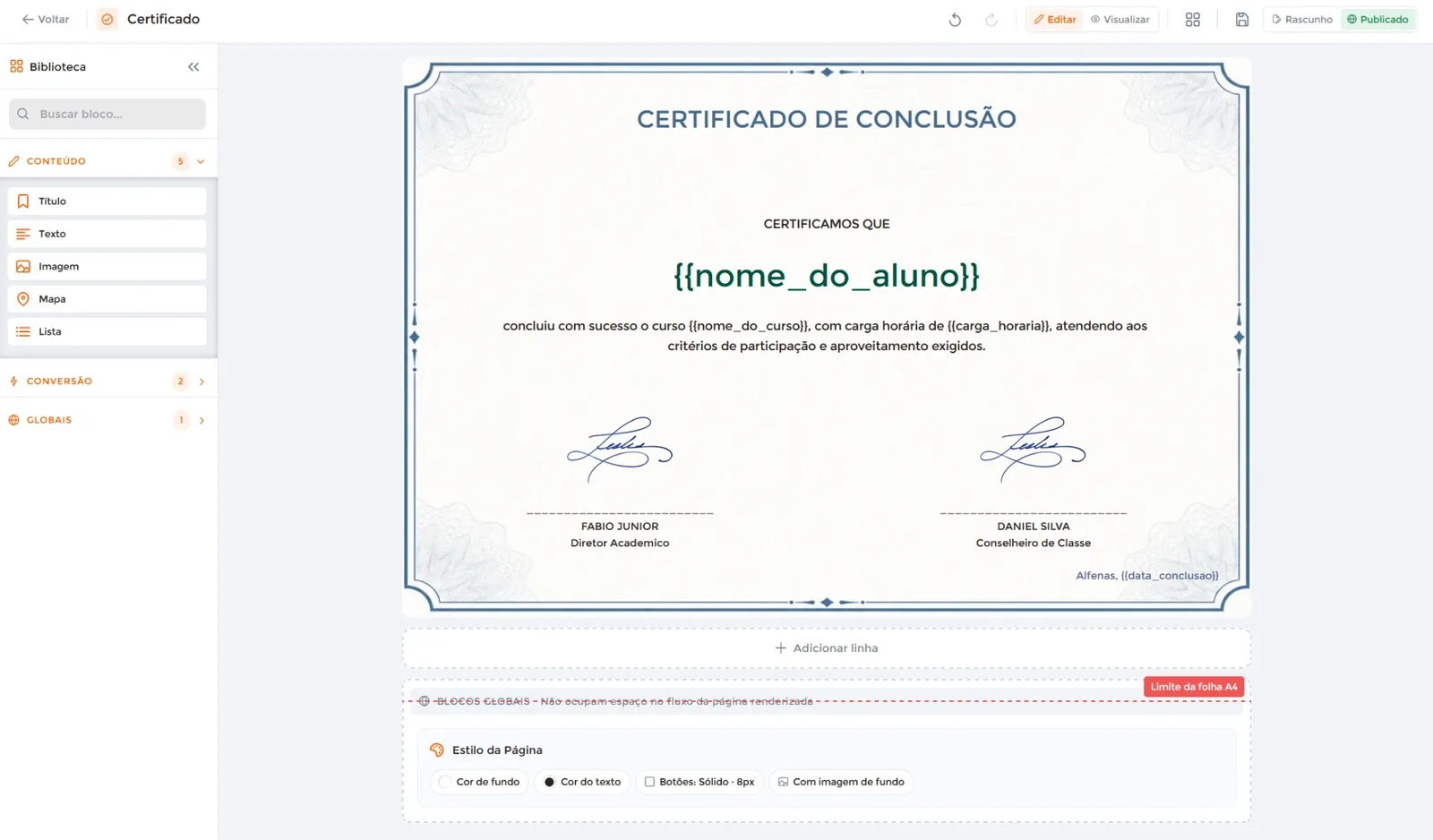Set status to Rascunho

coord(1302,20)
